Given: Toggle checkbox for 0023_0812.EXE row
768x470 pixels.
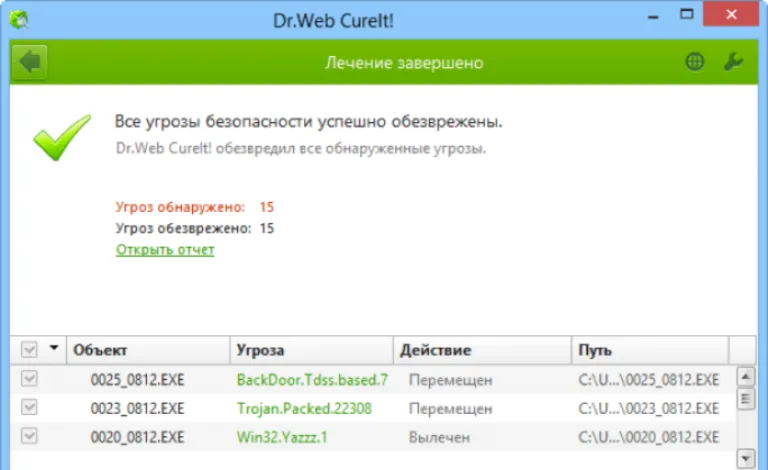Looking at the screenshot, I should [x=29, y=407].
